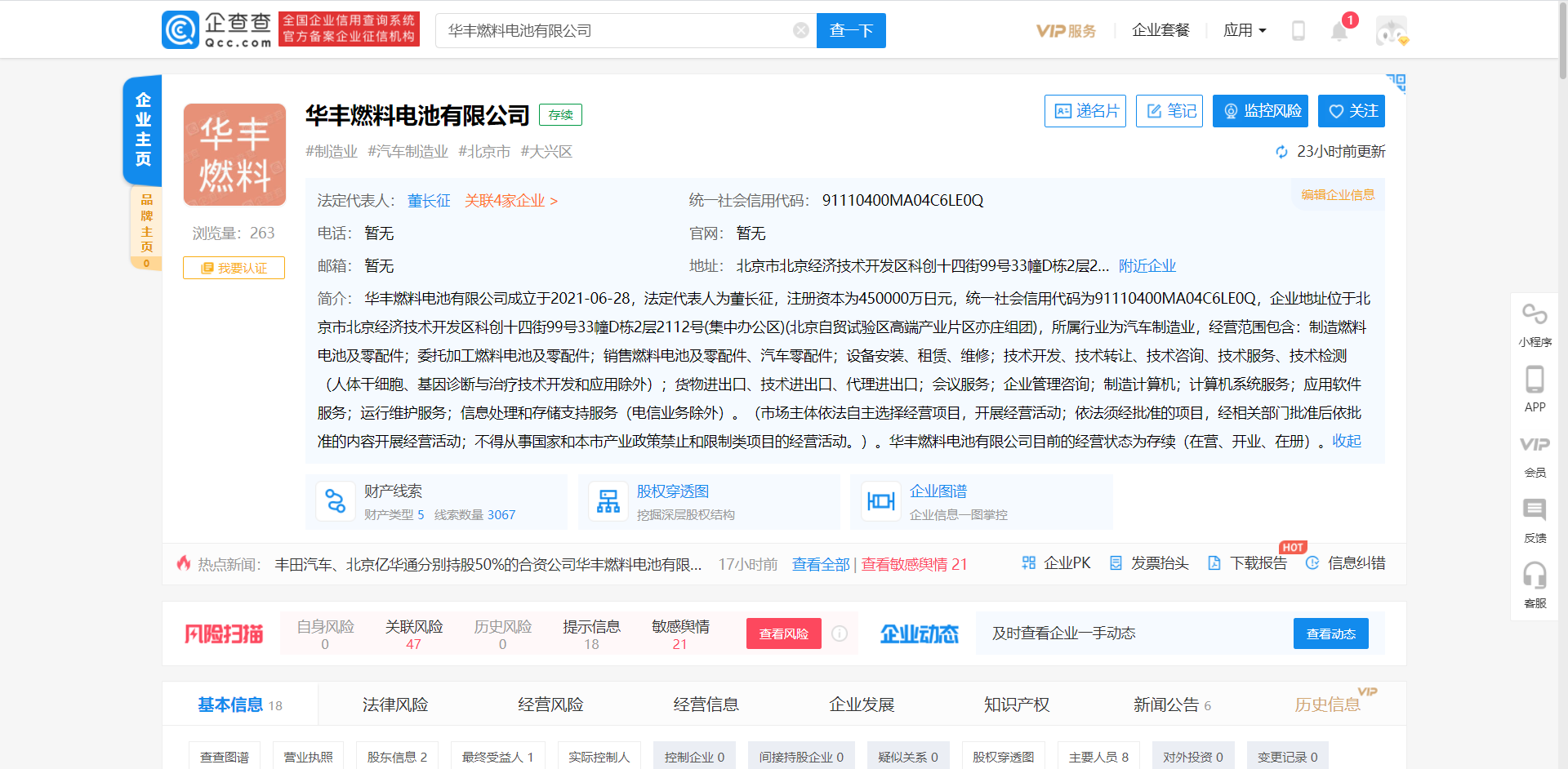
Task: Click 附近企业 link
Action: (x=1147, y=266)
